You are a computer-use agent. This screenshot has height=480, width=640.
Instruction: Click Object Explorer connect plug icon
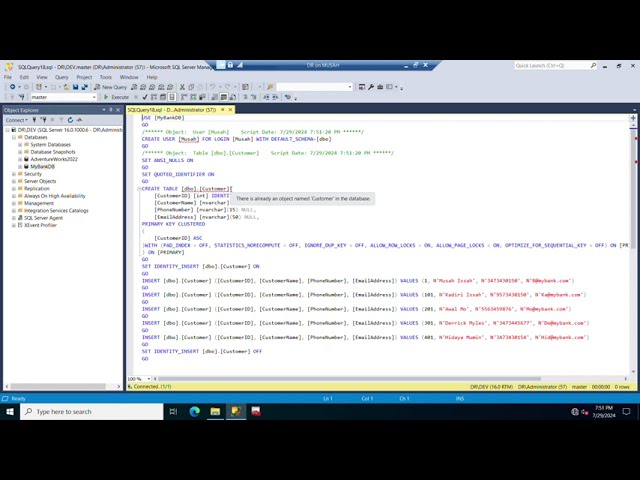click(x=35, y=120)
